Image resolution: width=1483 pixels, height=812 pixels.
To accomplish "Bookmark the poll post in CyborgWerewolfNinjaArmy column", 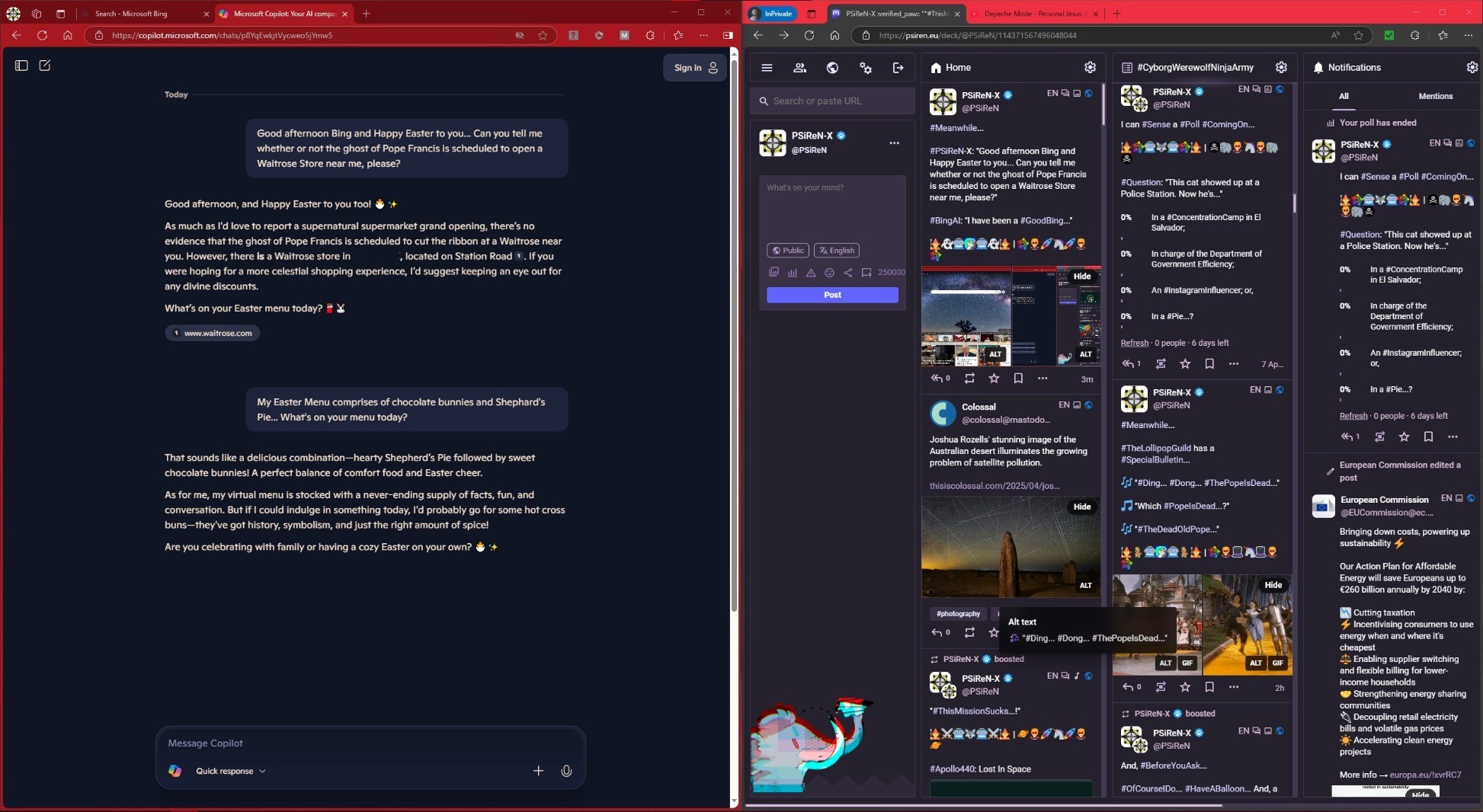I will 1209,364.
